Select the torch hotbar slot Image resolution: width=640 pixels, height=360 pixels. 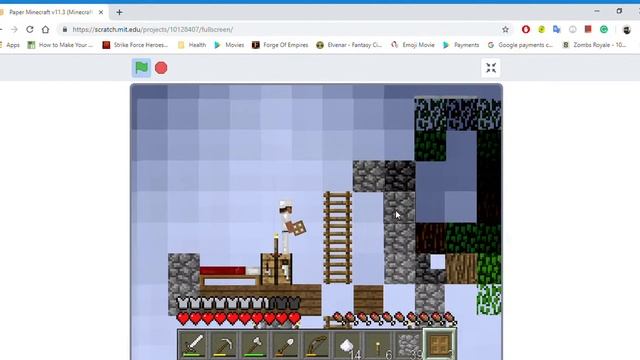378,345
